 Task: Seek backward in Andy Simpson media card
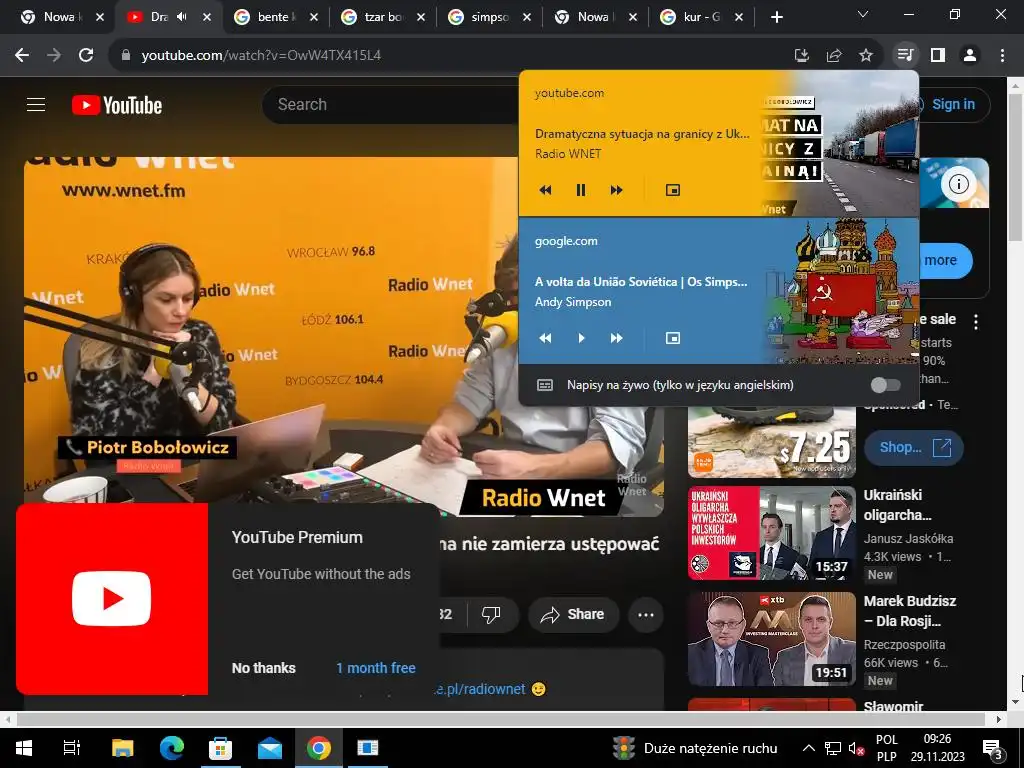(545, 338)
